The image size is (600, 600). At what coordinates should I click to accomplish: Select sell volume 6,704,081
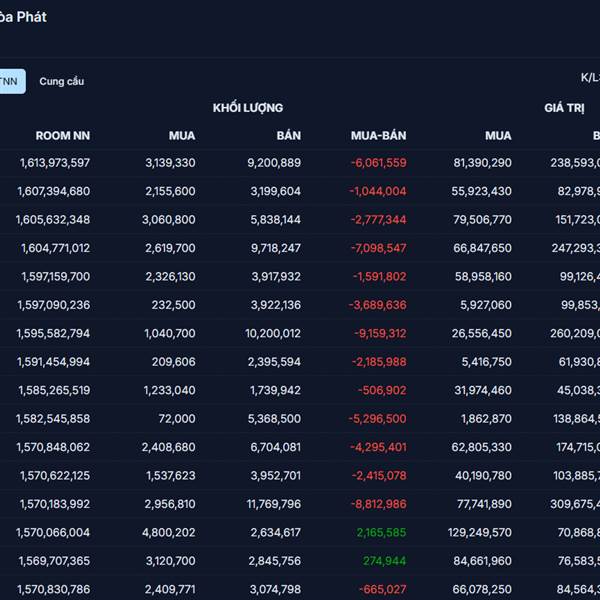276,447
